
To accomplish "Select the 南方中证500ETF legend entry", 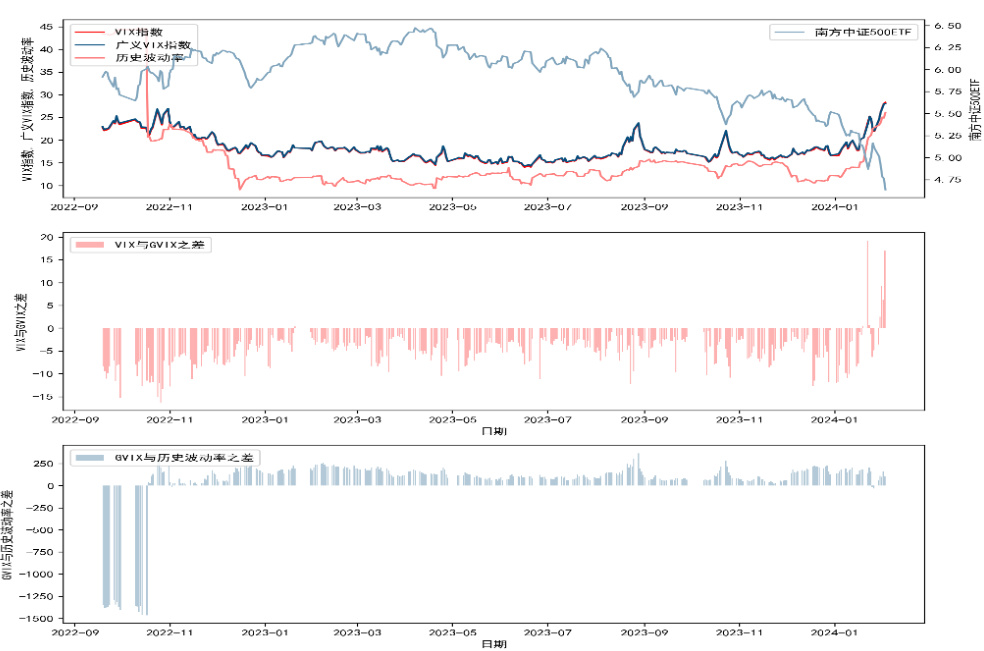I will point(860,32).
